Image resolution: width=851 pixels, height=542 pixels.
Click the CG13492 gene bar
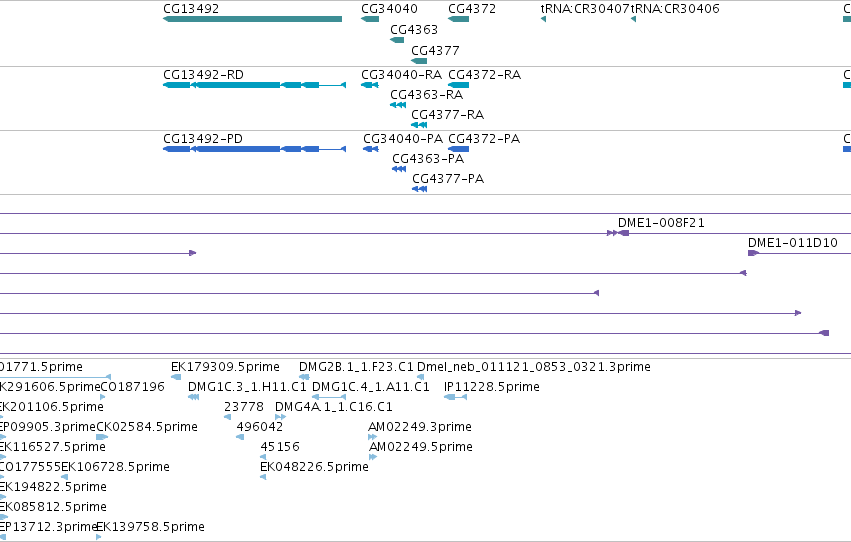point(252,19)
